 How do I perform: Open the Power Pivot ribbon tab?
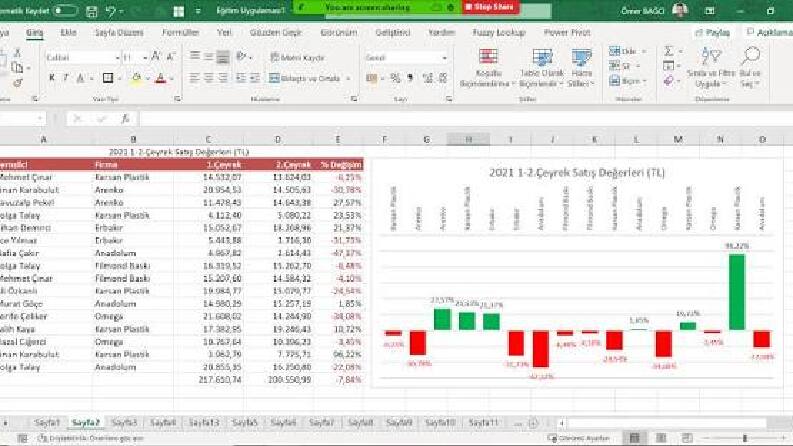pyautogui.click(x=567, y=32)
